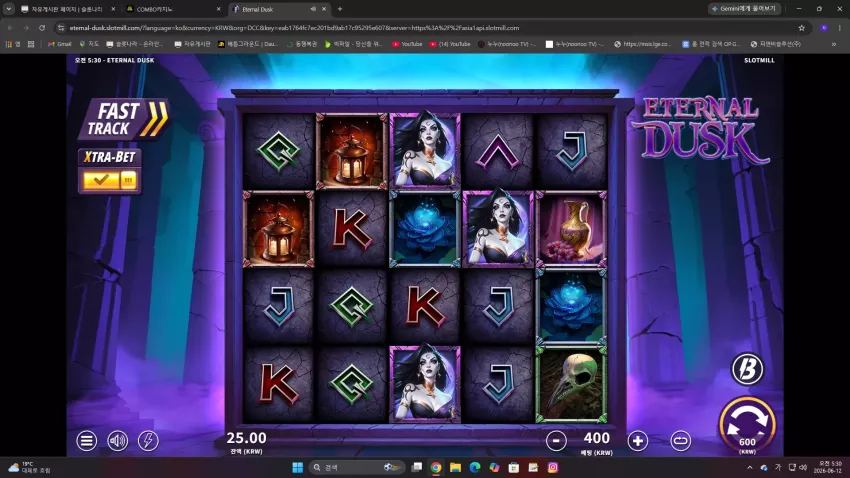Switch to the 자유게시판 browser tab

click(x=68, y=9)
